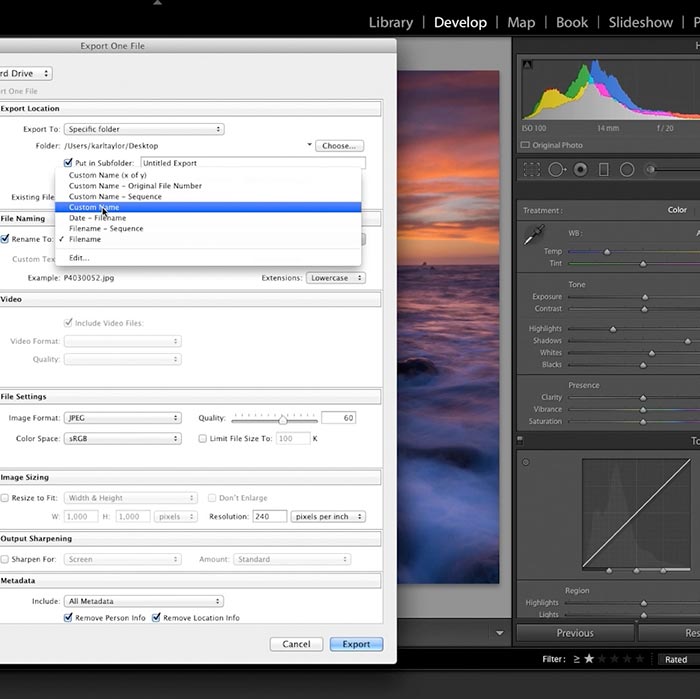This screenshot has height=699, width=700.
Task: Click the first star in the Filter bar
Action: pyautogui.click(x=589, y=659)
